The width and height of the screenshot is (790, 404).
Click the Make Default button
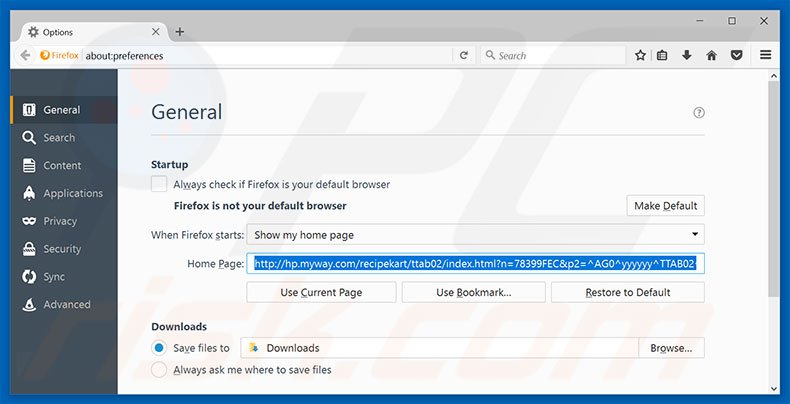(x=666, y=206)
